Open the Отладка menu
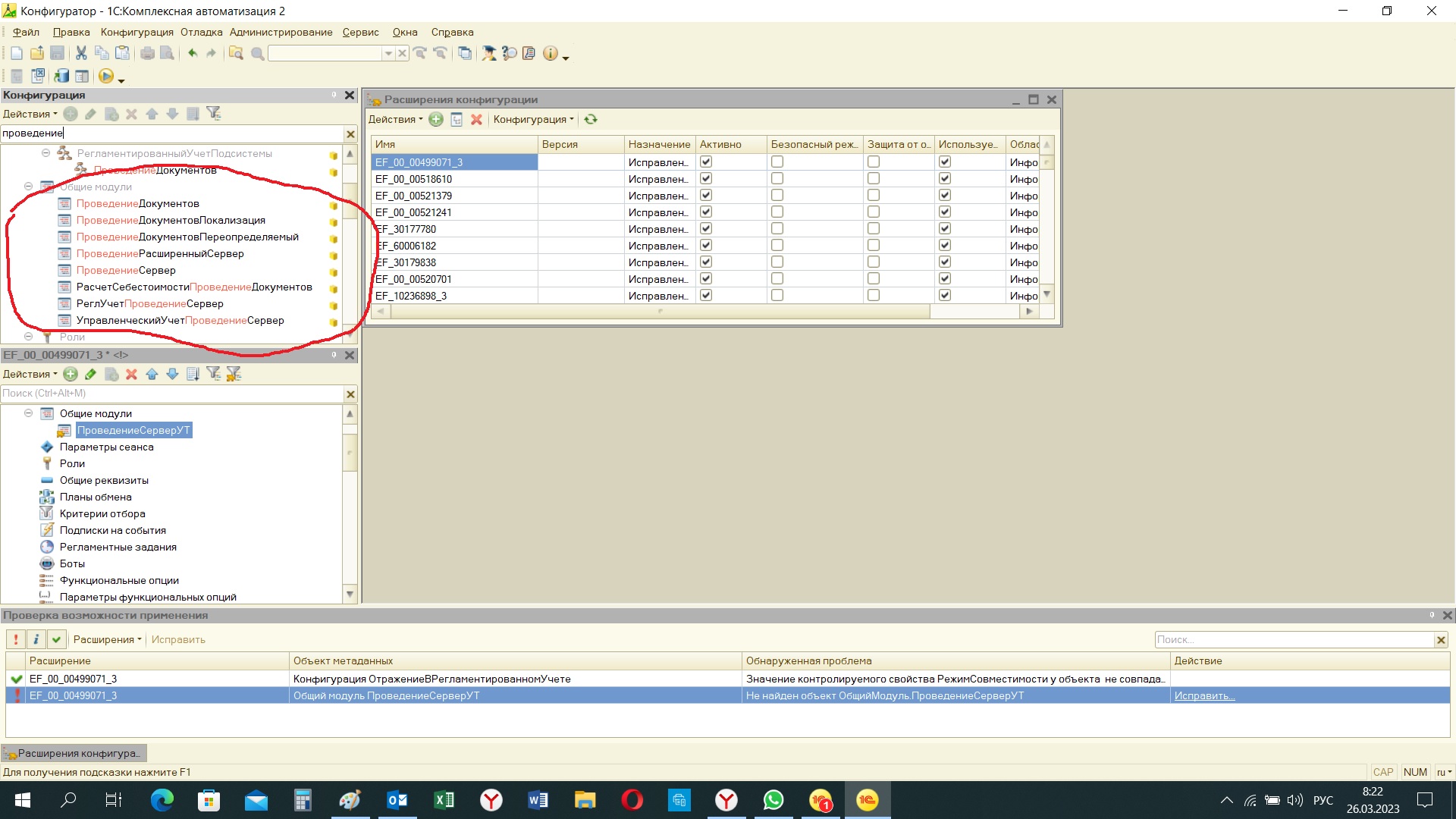Viewport: 1456px width, 819px height. click(x=202, y=32)
